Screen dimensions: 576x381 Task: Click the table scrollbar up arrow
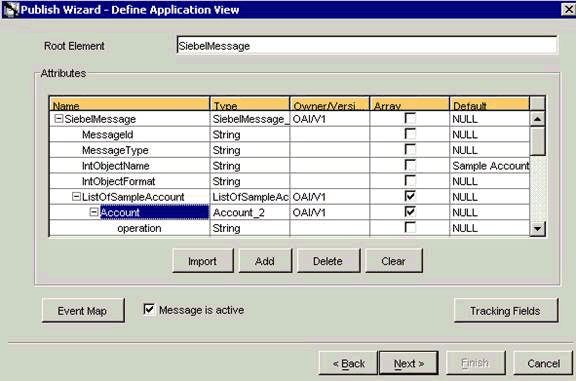click(x=537, y=119)
